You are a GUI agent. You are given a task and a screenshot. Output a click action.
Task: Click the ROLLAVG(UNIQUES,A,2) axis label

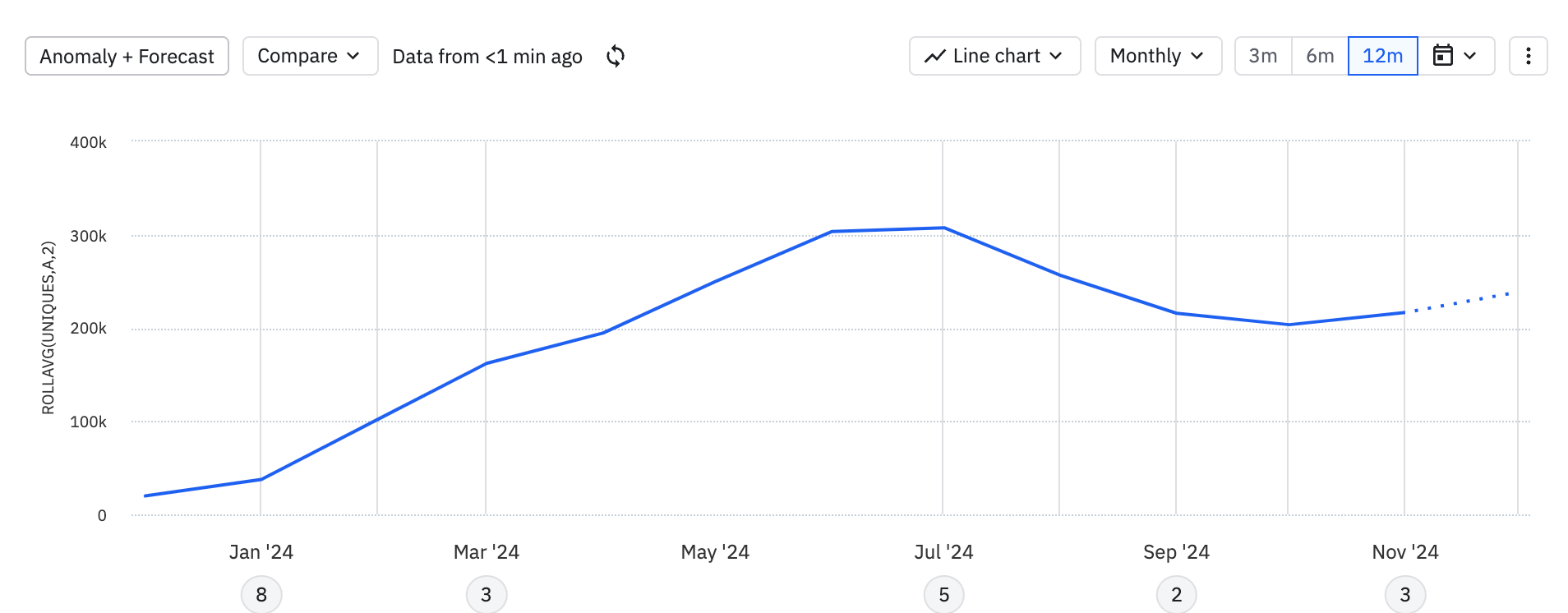[x=48, y=327]
